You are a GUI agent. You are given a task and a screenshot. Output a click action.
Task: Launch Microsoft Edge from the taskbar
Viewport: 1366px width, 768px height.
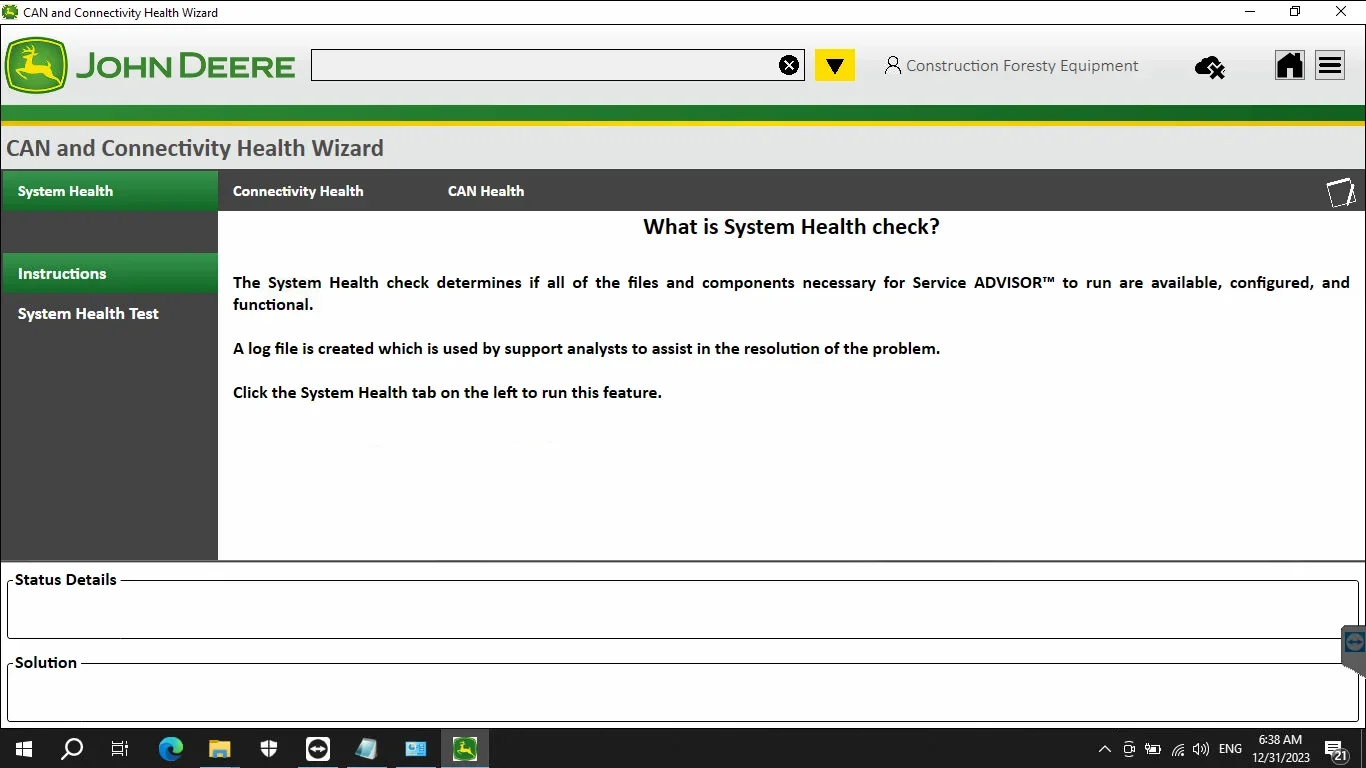pos(171,749)
